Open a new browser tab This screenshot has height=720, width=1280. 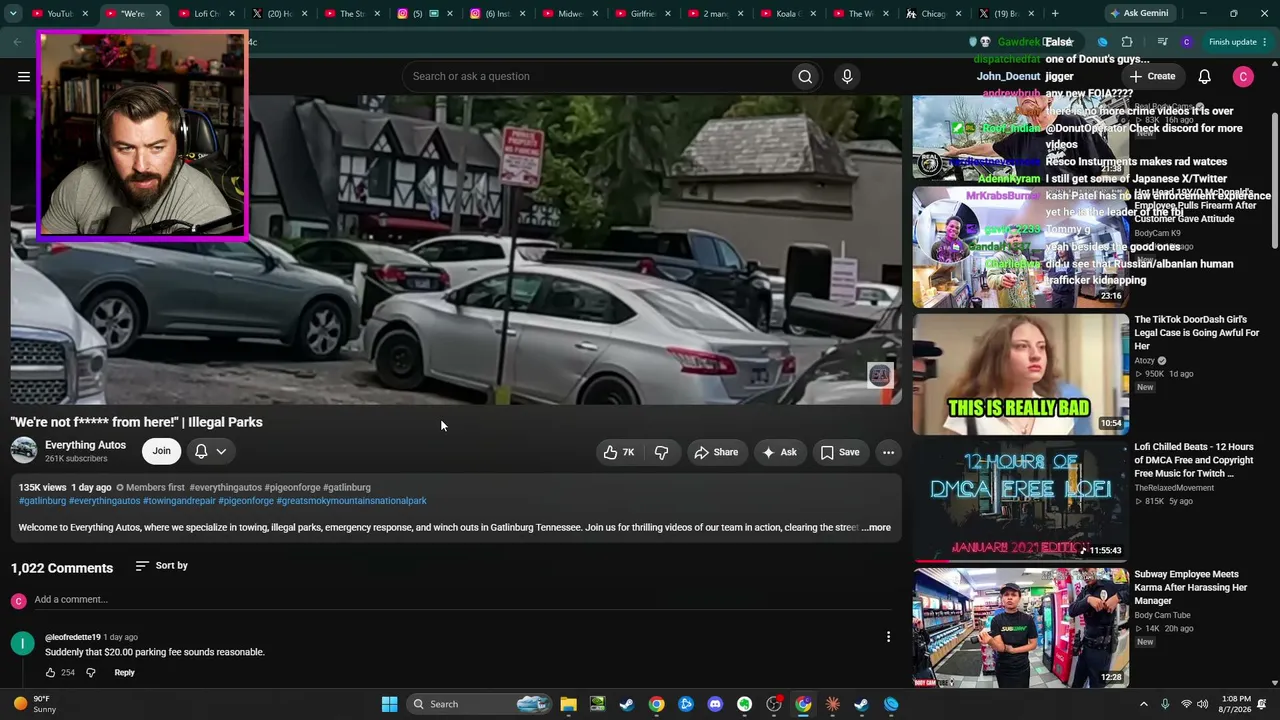click(x=1055, y=14)
